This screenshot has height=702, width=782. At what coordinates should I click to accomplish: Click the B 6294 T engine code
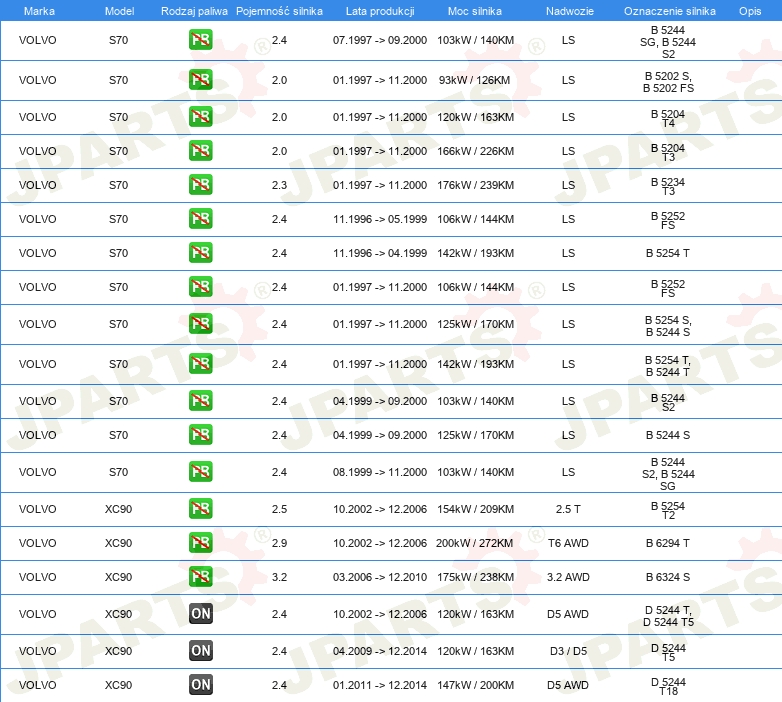click(x=668, y=543)
